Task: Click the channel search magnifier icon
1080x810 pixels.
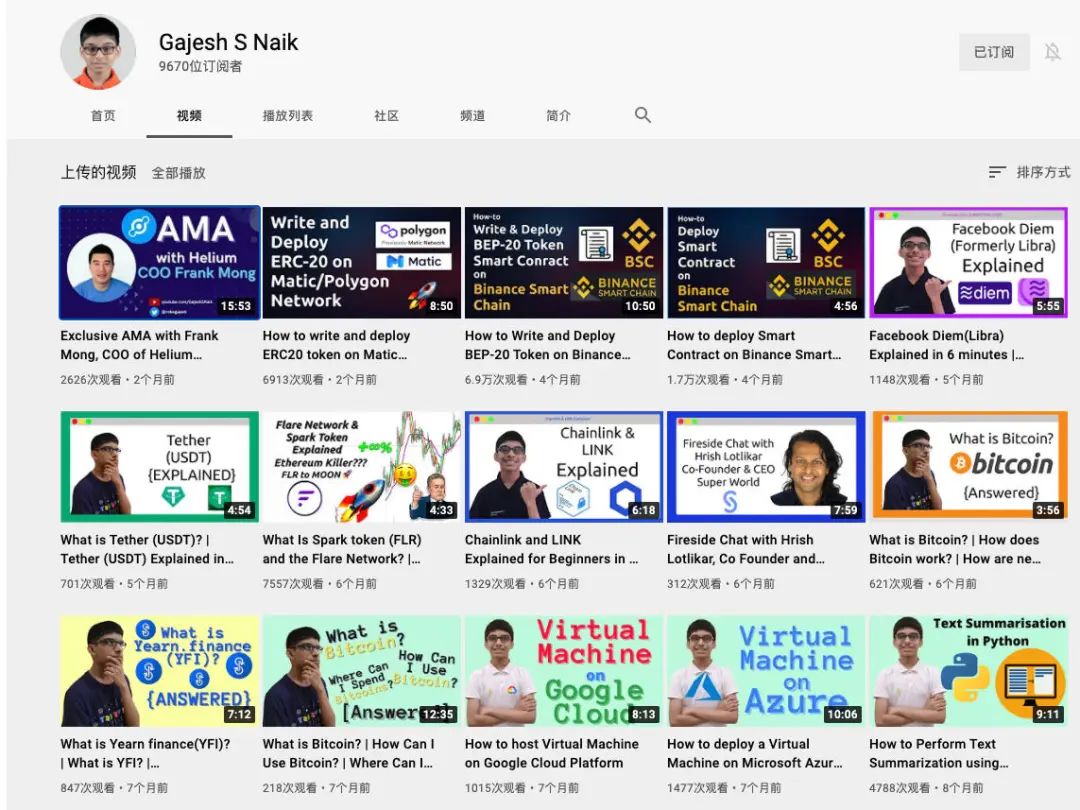Action: tap(643, 115)
